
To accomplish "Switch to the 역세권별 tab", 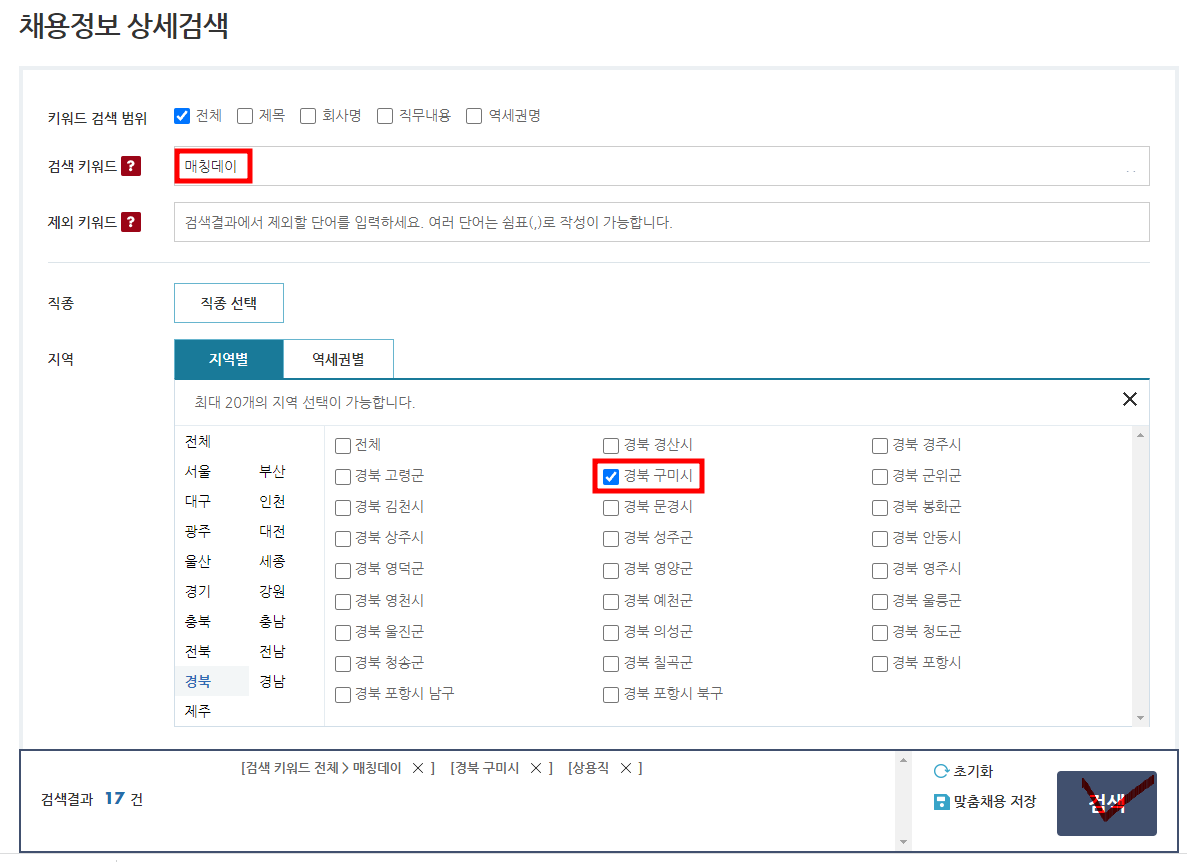I will pos(340,358).
